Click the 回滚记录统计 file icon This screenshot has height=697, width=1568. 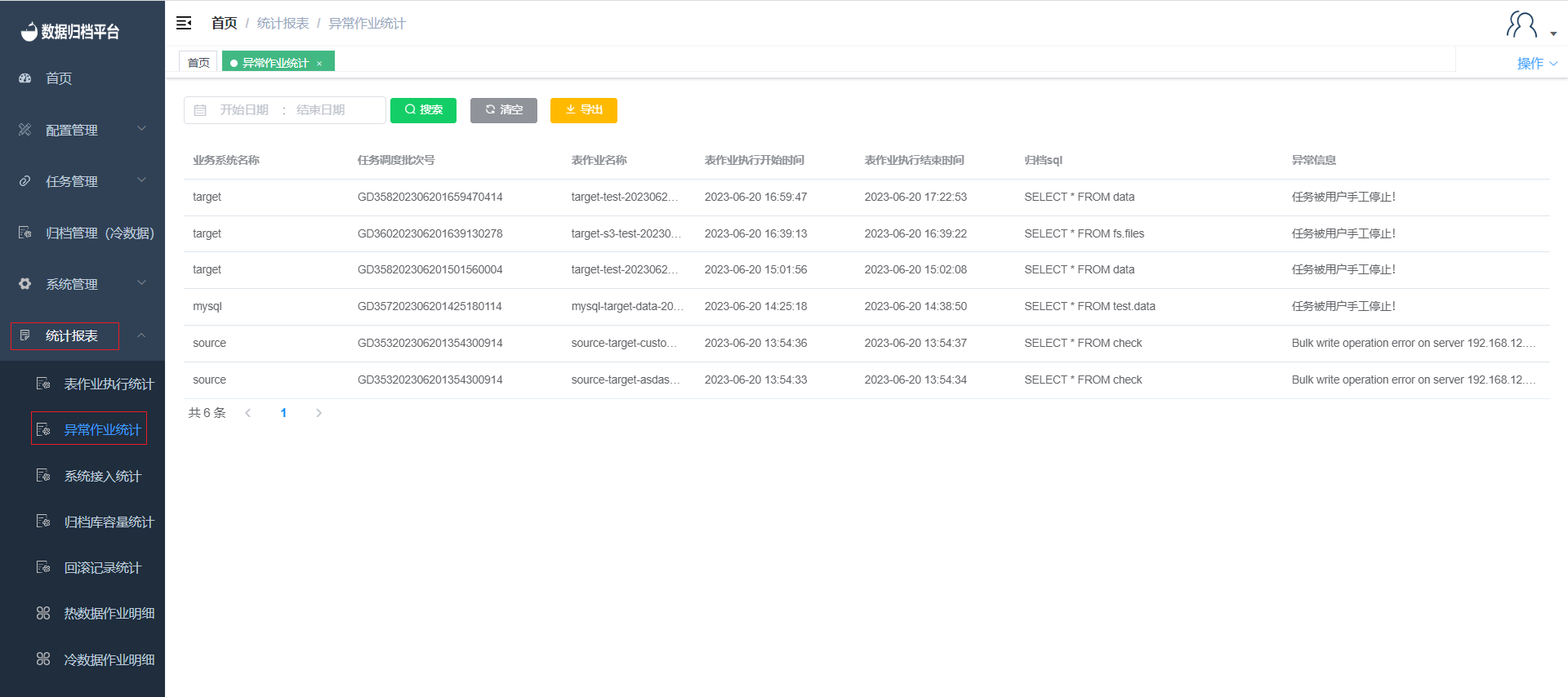pyautogui.click(x=43, y=567)
